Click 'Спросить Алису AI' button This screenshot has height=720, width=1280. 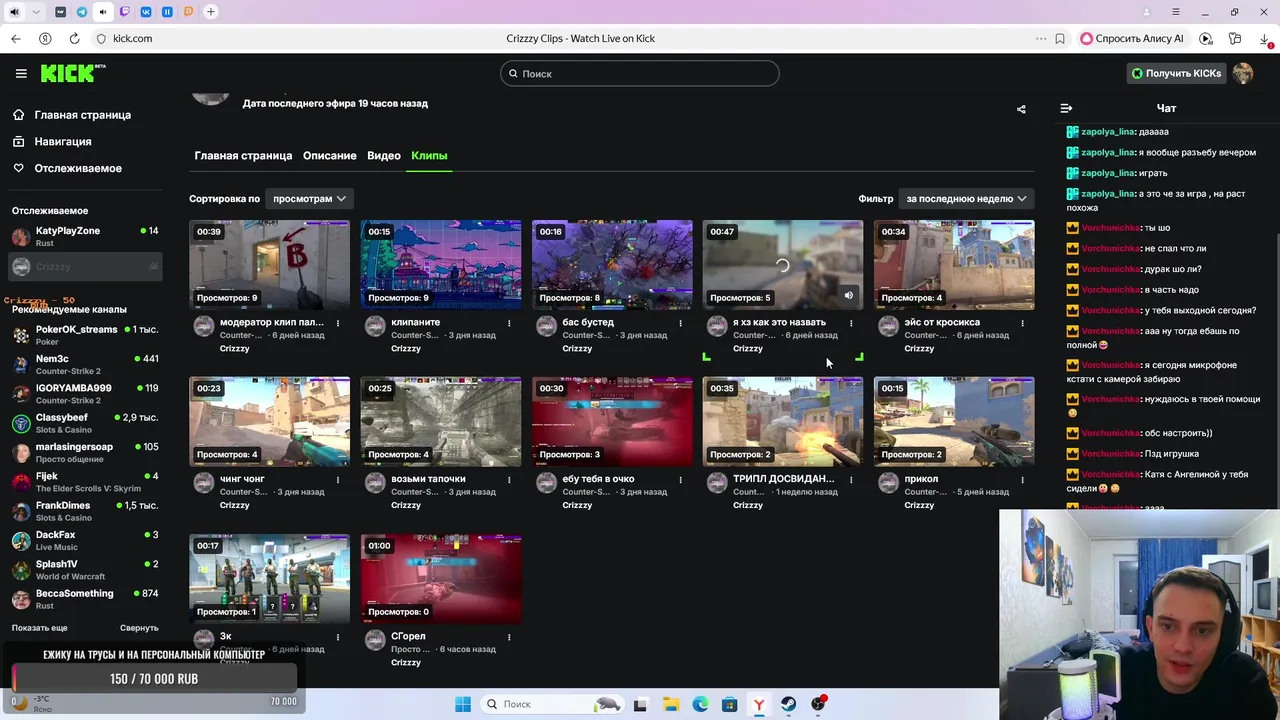[1131, 38]
